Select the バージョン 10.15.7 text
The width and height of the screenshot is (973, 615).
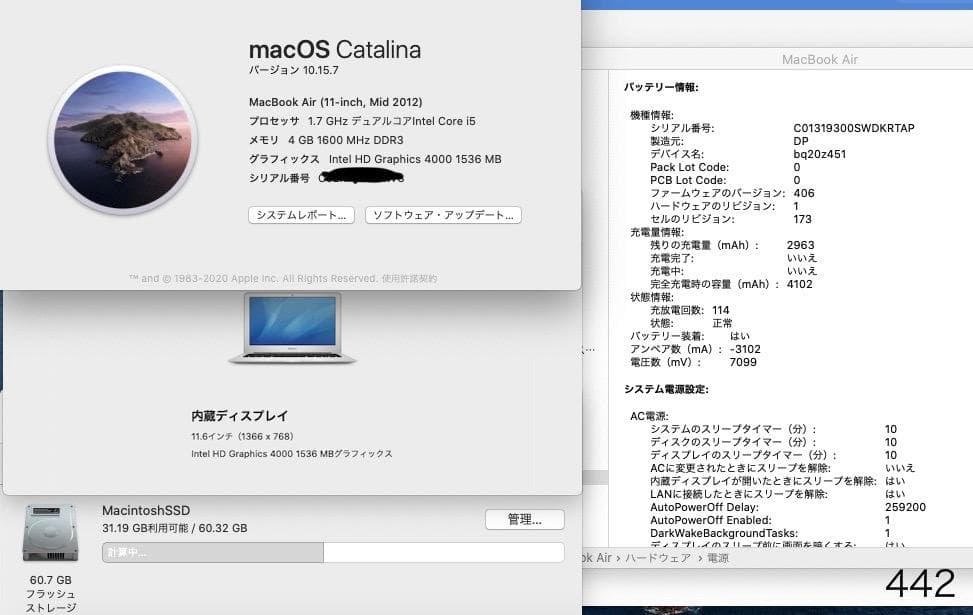tap(294, 70)
